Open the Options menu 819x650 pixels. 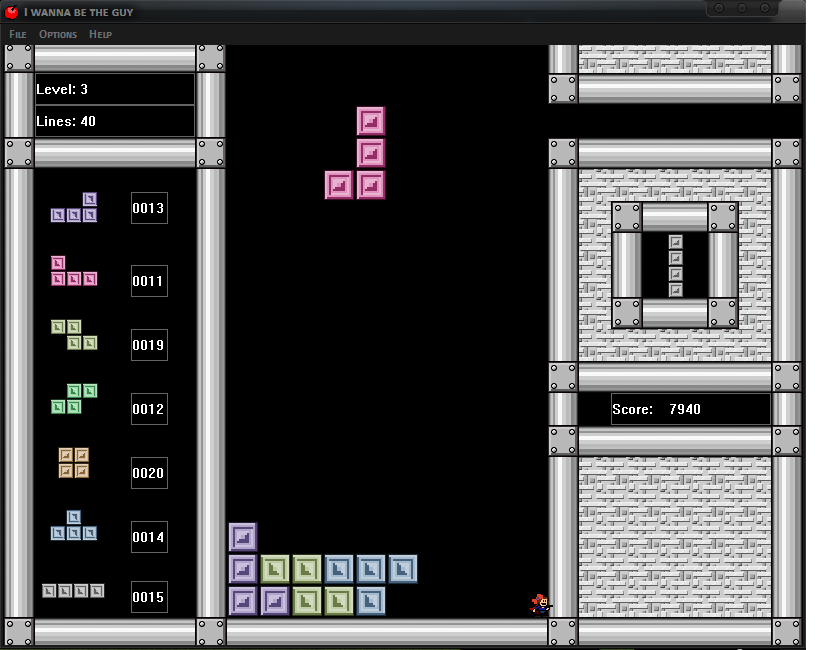(x=58, y=34)
